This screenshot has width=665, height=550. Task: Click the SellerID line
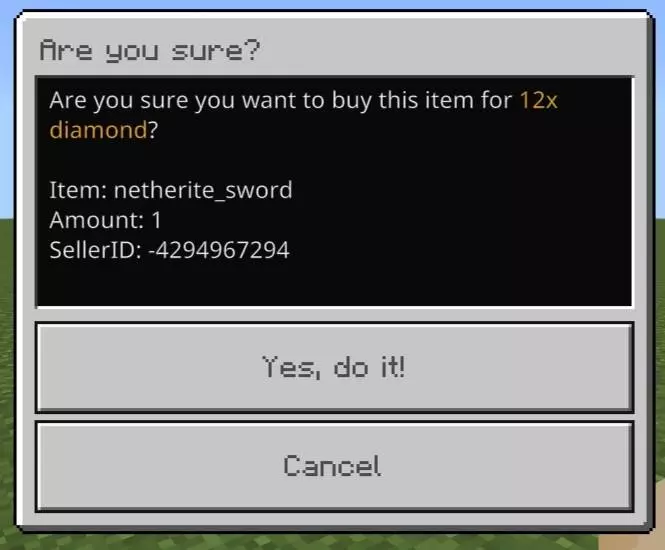coord(169,250)
